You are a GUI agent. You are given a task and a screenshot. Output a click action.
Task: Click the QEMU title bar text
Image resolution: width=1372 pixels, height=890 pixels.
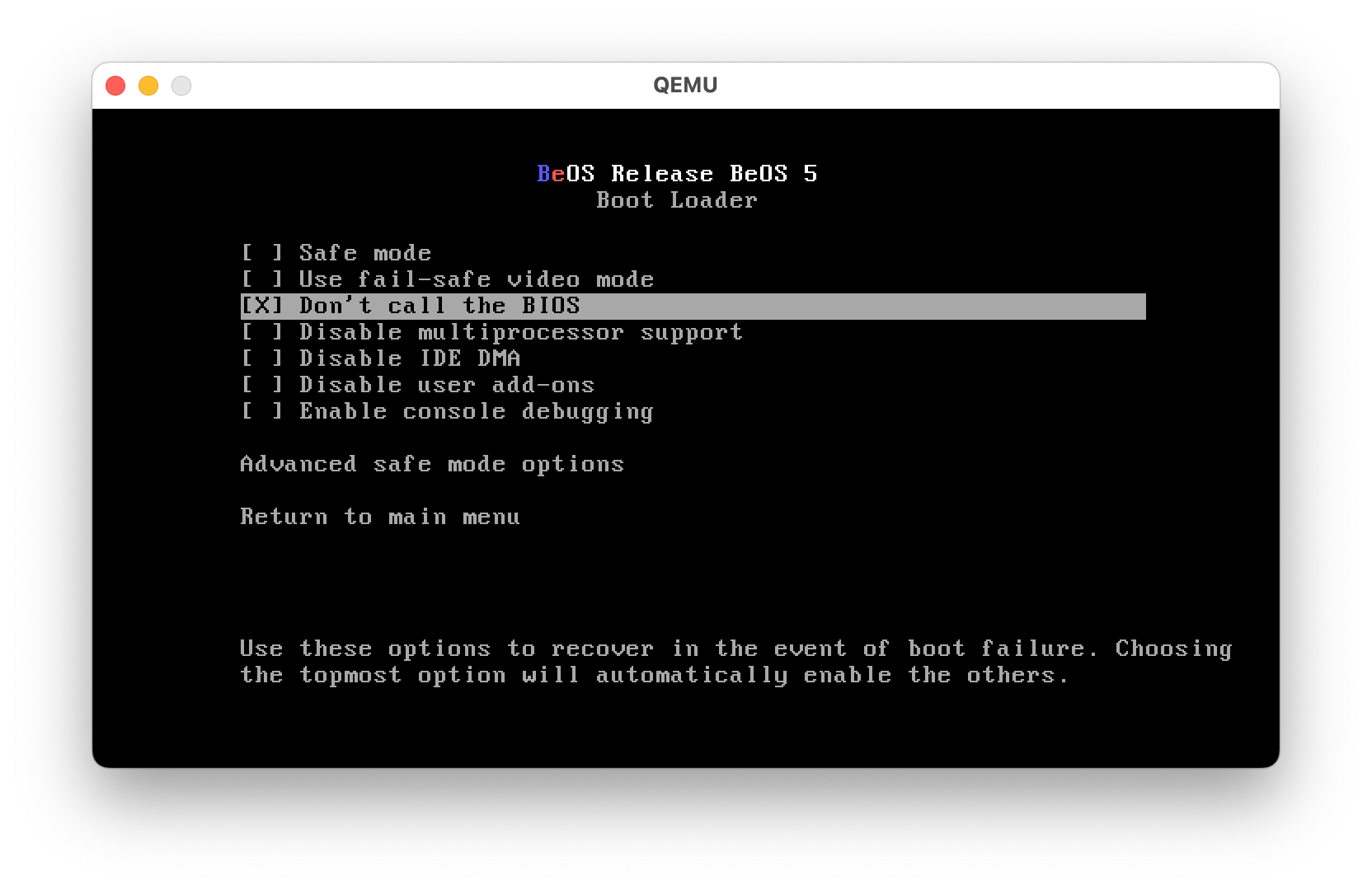(684, 84)
